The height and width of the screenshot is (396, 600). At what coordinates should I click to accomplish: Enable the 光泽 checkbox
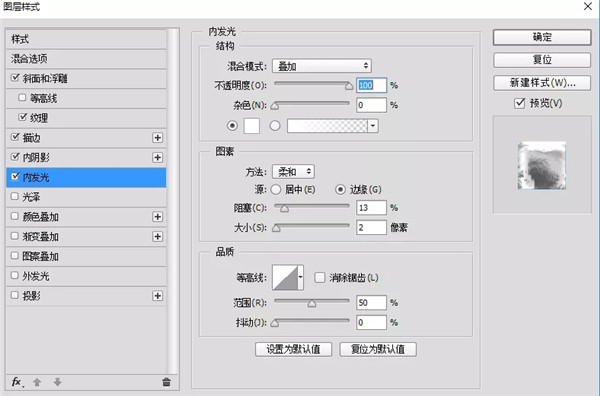click(15, 196)
